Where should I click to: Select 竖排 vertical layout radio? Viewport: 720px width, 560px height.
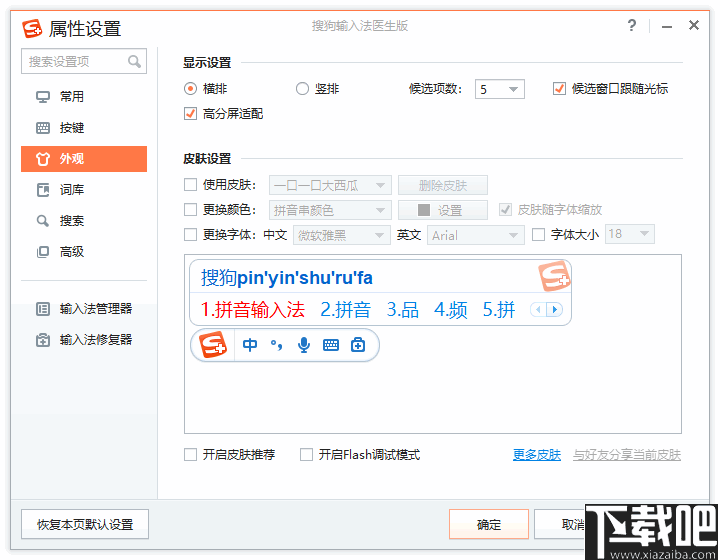[302, 89]
